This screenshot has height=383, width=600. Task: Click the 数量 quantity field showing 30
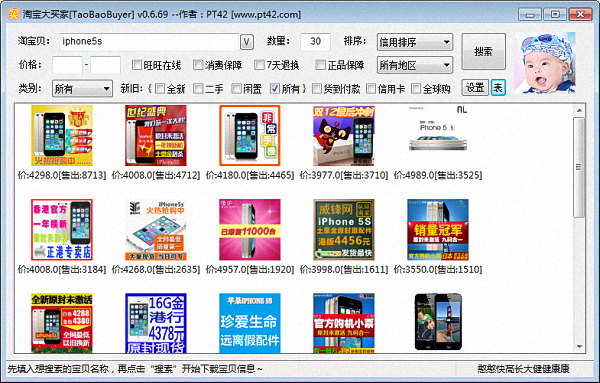315,42
